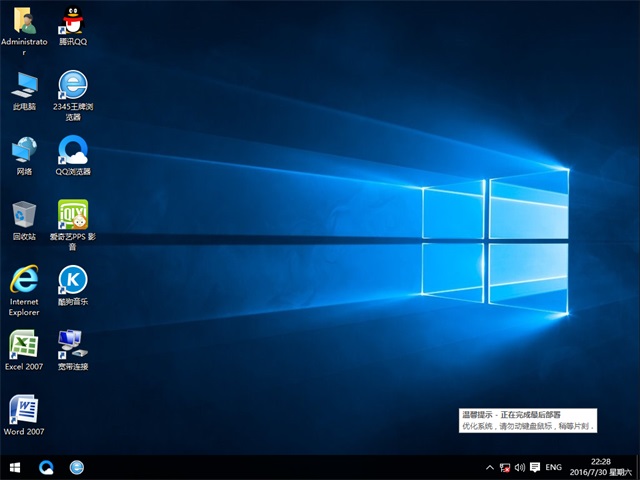Switch the ENG input language indicator

pyautogui.click(x=552, y=467)
